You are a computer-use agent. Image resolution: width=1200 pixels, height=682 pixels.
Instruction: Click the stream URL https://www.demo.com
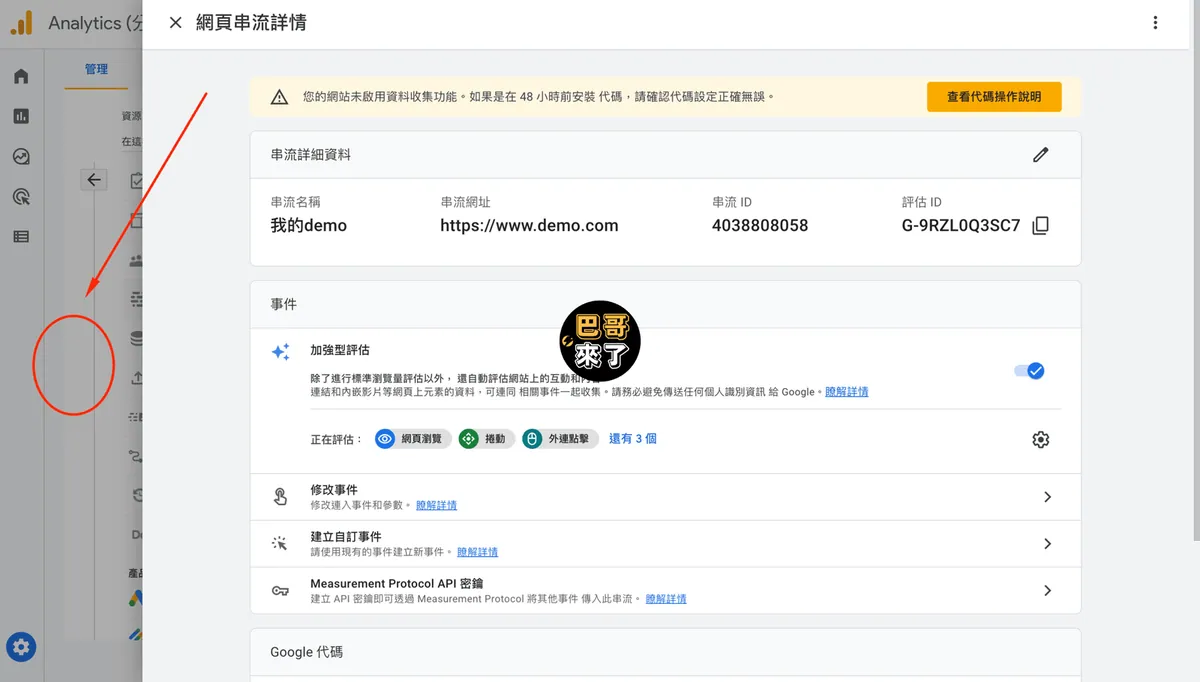529,226
